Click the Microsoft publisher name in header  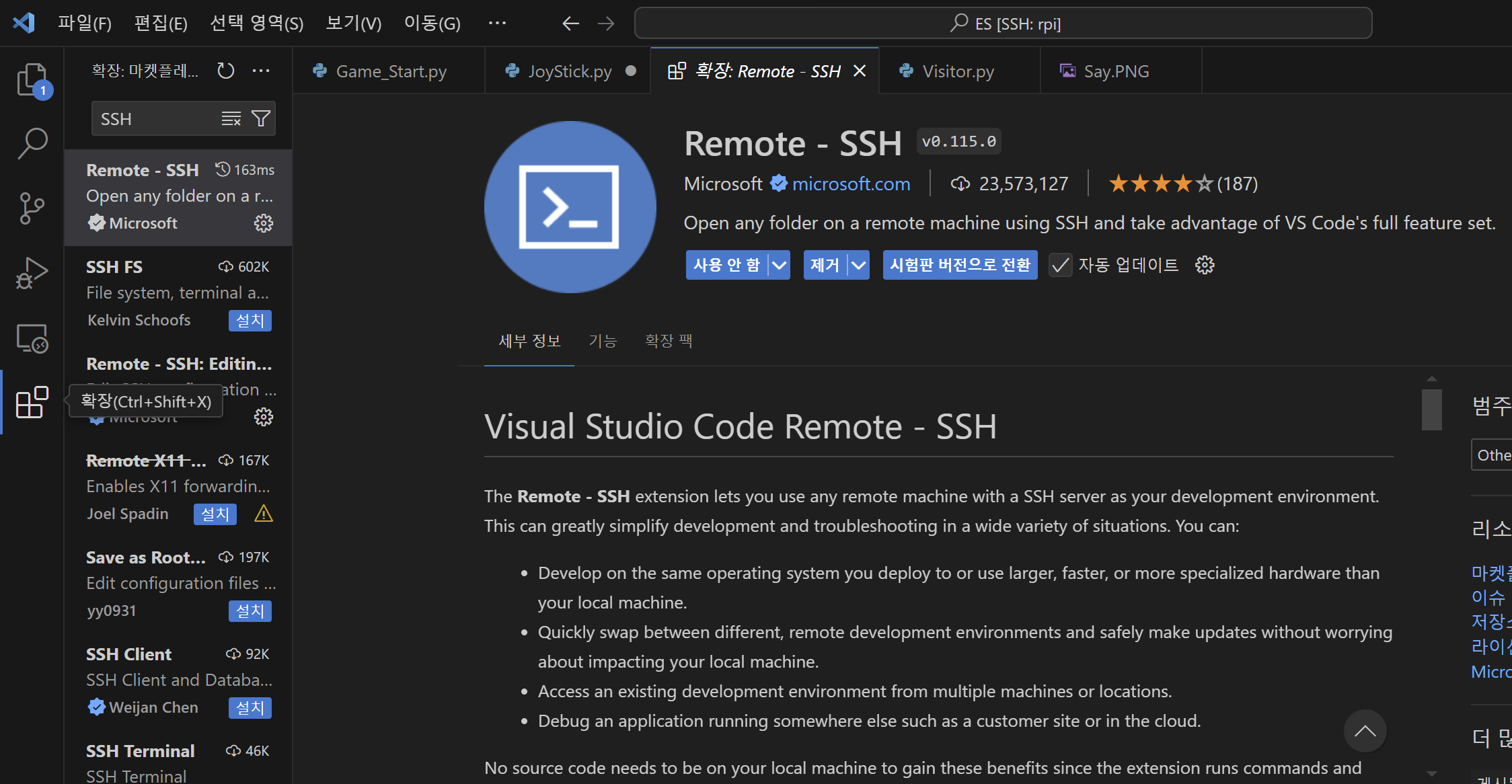coord(723,184)
